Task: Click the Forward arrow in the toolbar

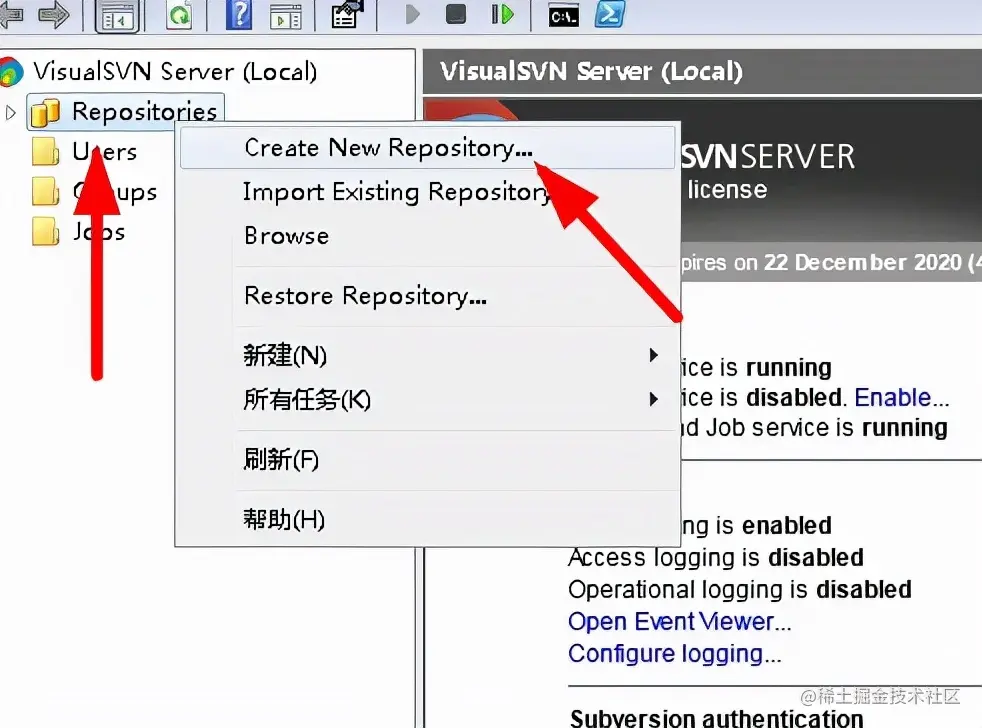Action: (53, 15)
